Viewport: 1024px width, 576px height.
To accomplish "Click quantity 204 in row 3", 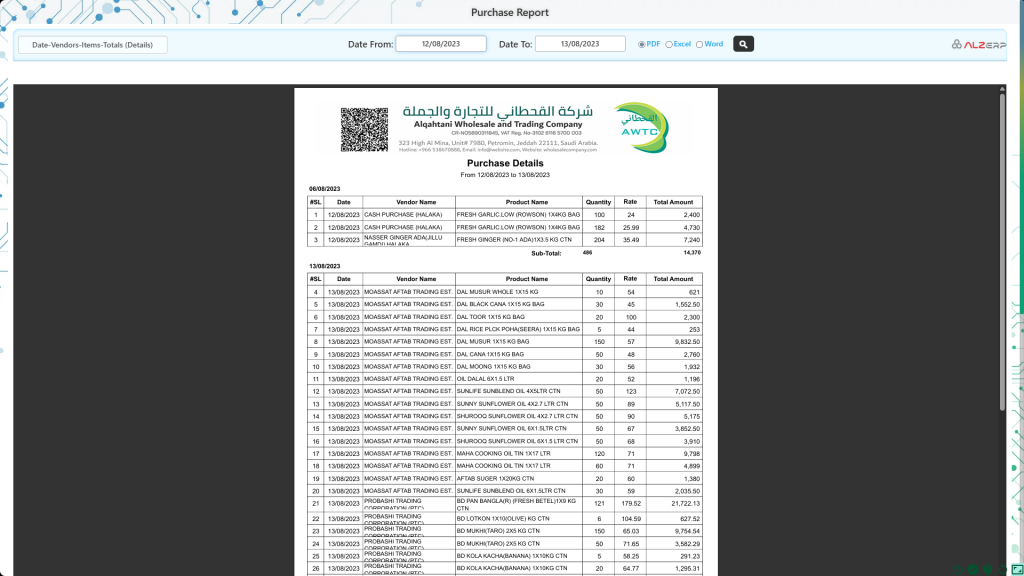I will click(599, 240).
